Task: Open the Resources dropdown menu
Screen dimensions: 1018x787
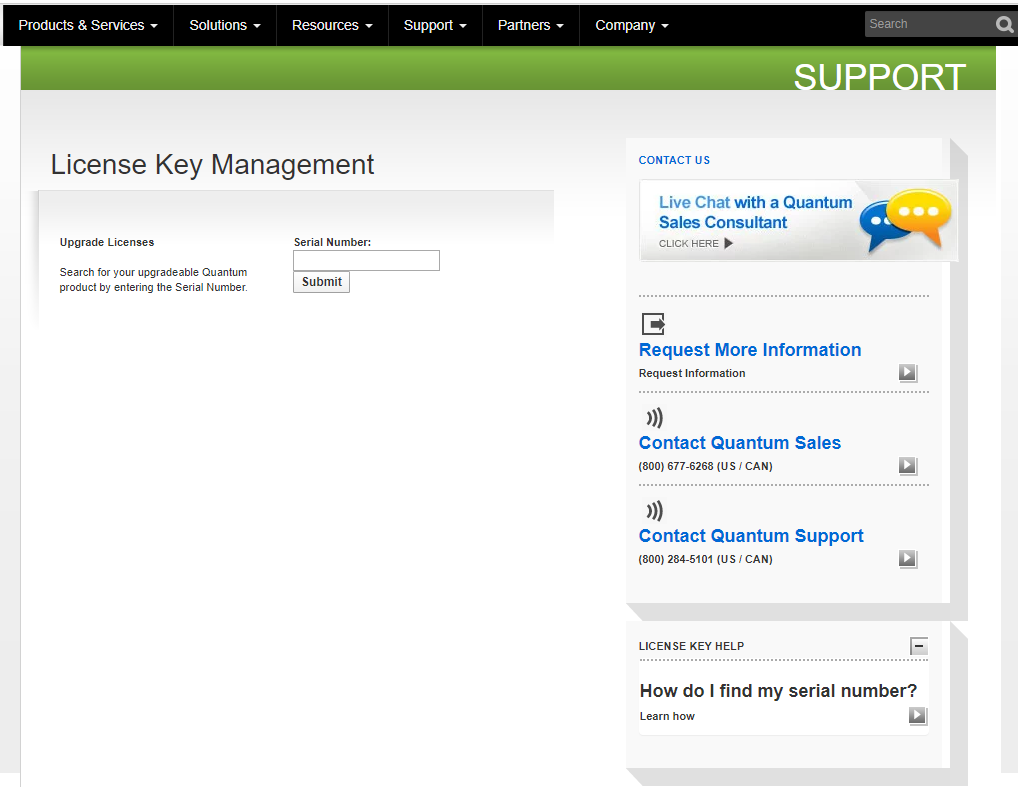Action: pyautogui.click(x=332, y=25)
